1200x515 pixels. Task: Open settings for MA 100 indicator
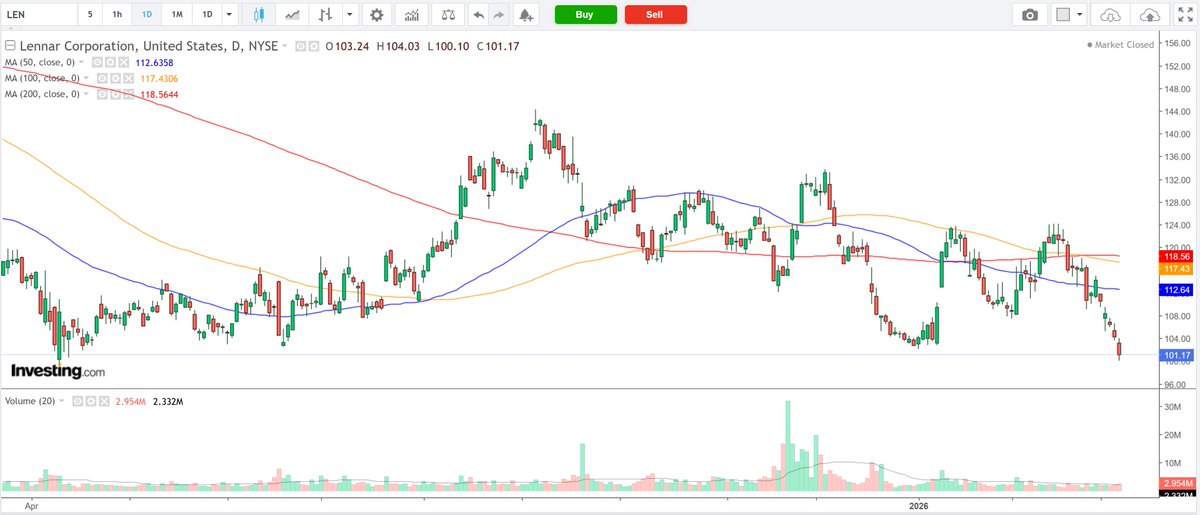click(115, 78)
